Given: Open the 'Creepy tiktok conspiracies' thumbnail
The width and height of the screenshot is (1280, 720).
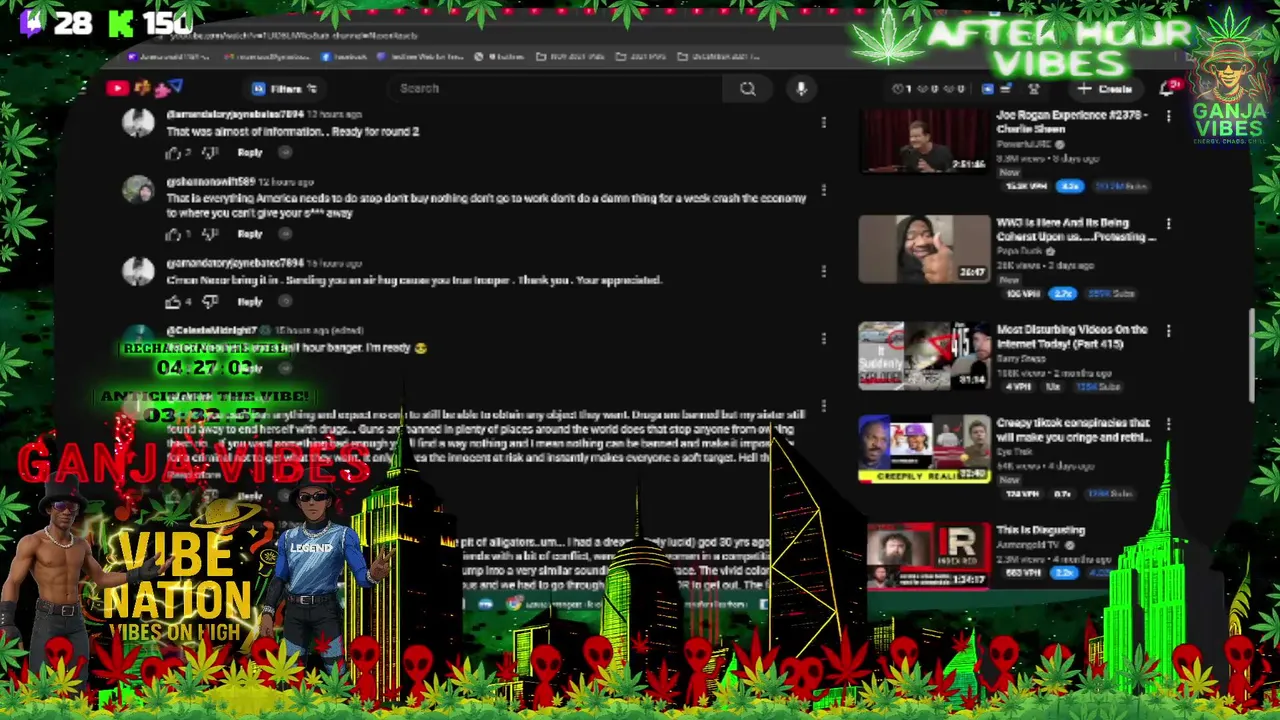Looking at the screenshot, I should 925,449.
